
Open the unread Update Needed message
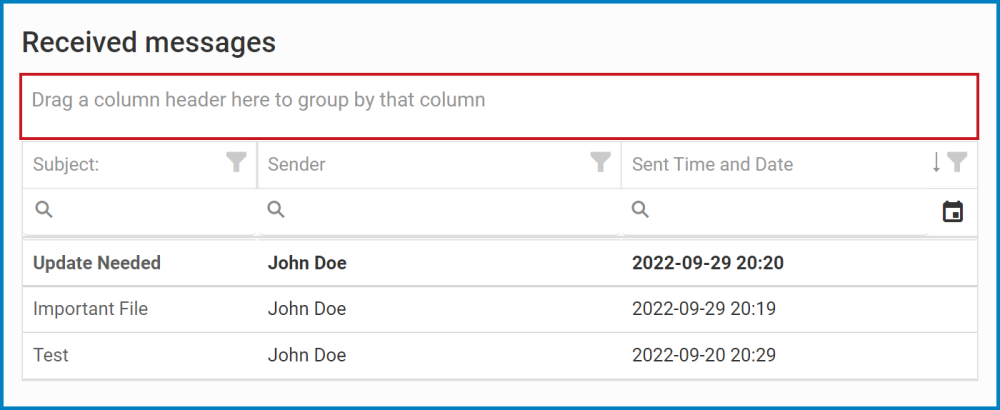pos(499,263)
